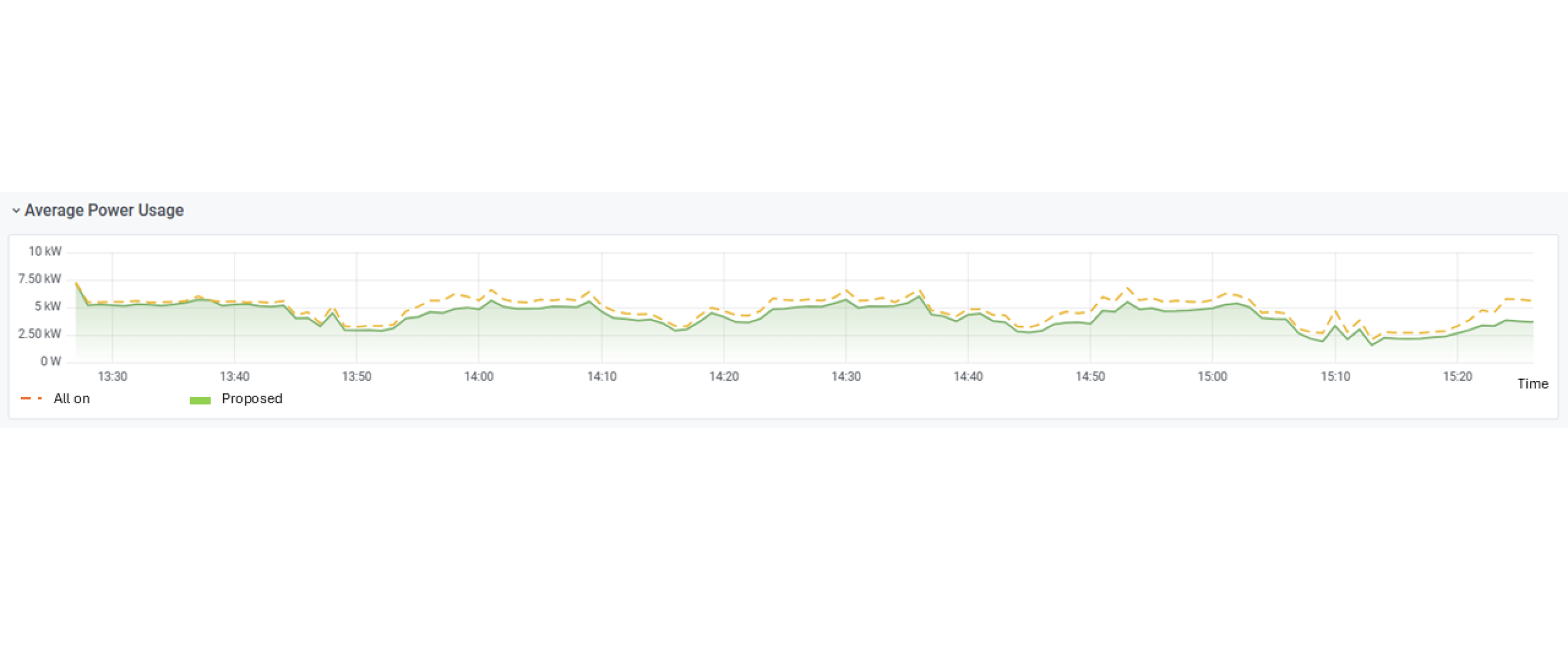The width and height of the screenshot is (1568, 647).
Task: Click the 14:30 time axis tick
Action: tap(846, 377)
